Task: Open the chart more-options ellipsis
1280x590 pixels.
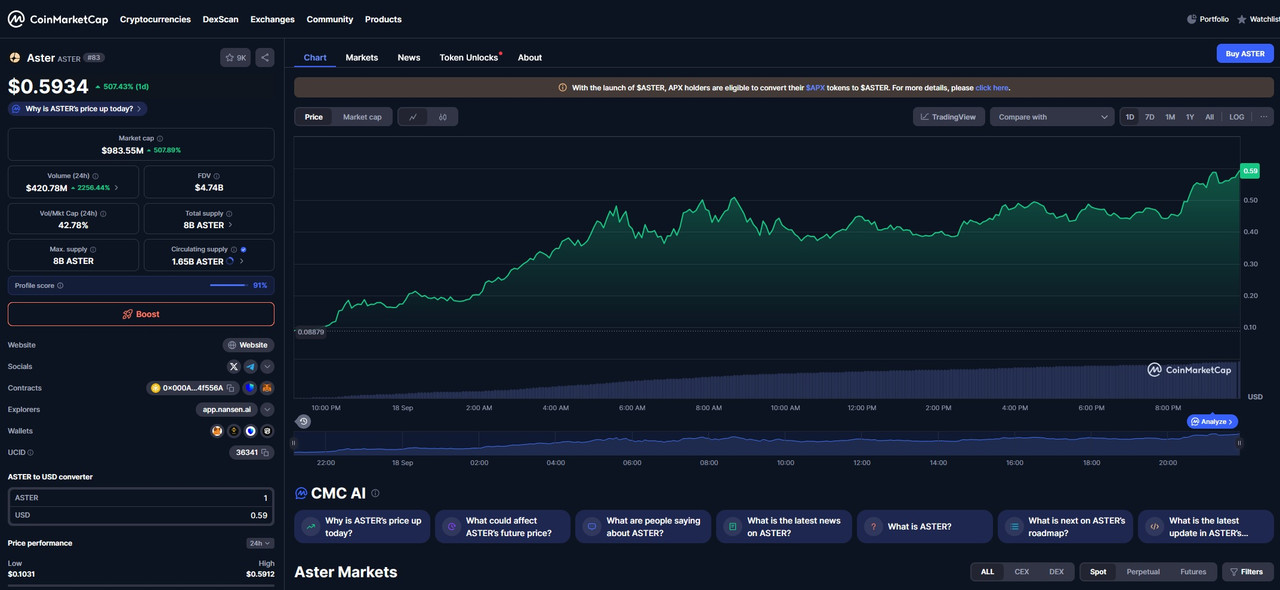Action: click(x=1263, y=117)
